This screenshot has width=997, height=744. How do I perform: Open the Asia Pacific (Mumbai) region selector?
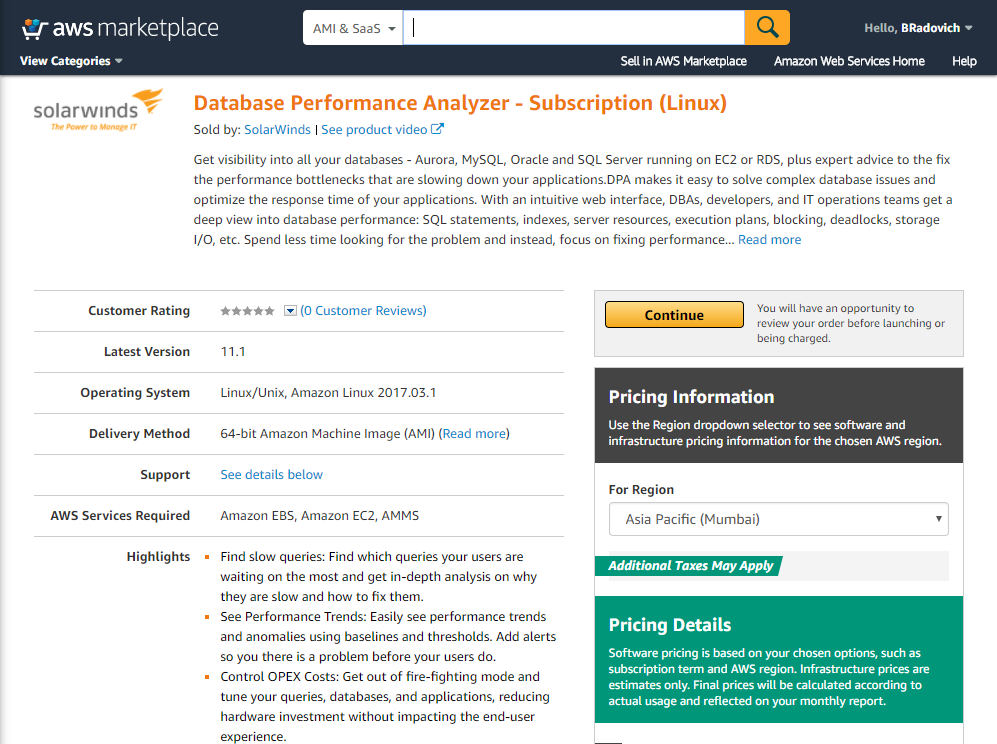[778, 519]
